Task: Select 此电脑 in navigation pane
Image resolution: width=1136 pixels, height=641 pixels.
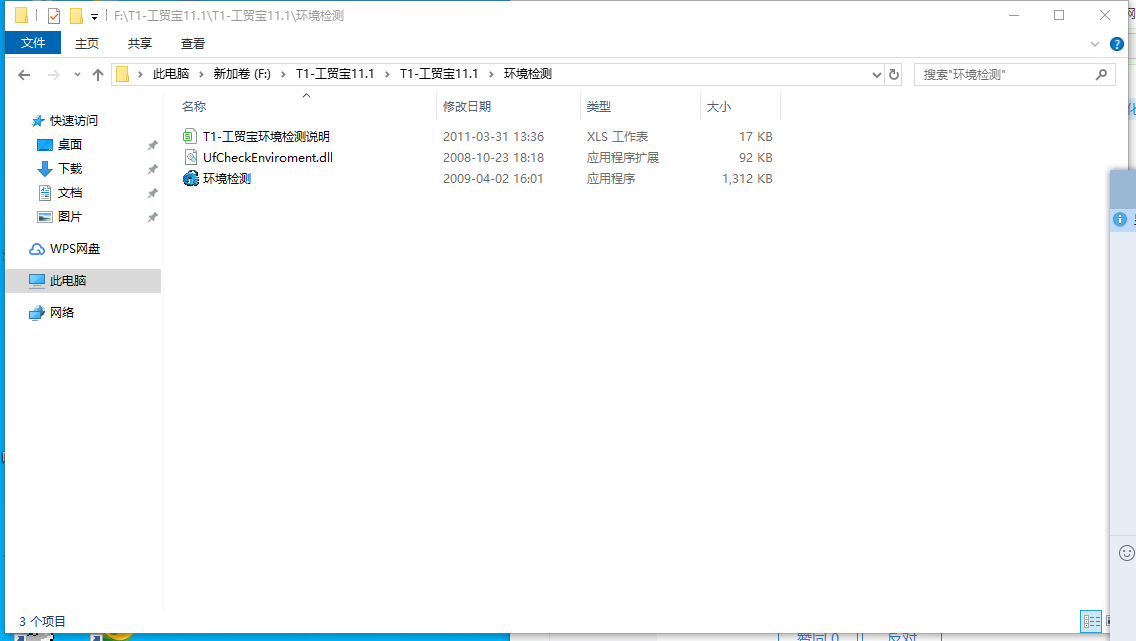Action: [67, 281]
